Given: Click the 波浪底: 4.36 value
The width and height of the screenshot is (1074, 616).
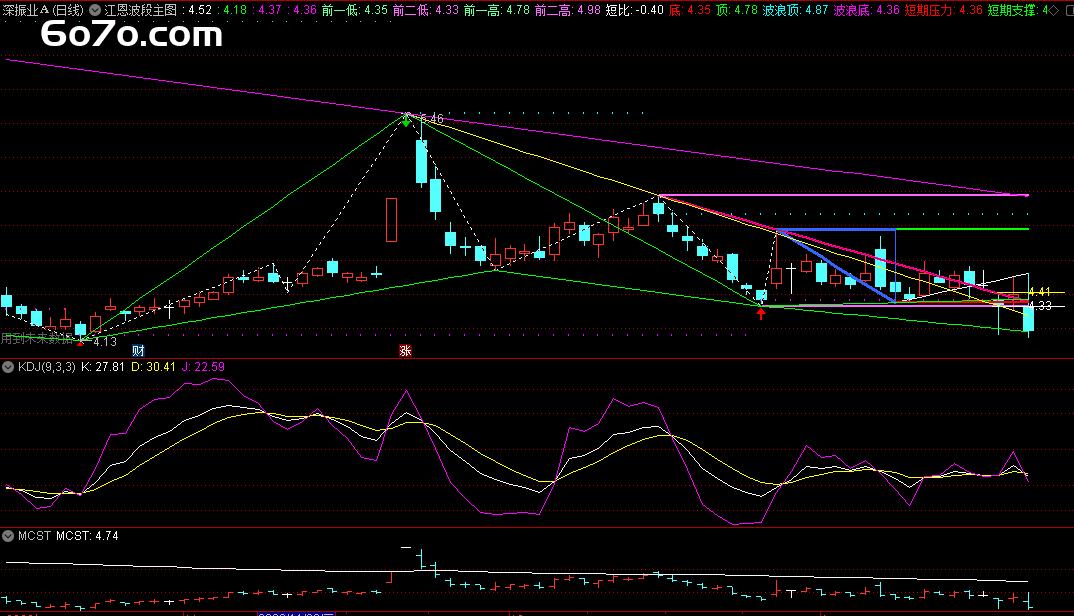Looking at the screenshot, I should 866,10.
